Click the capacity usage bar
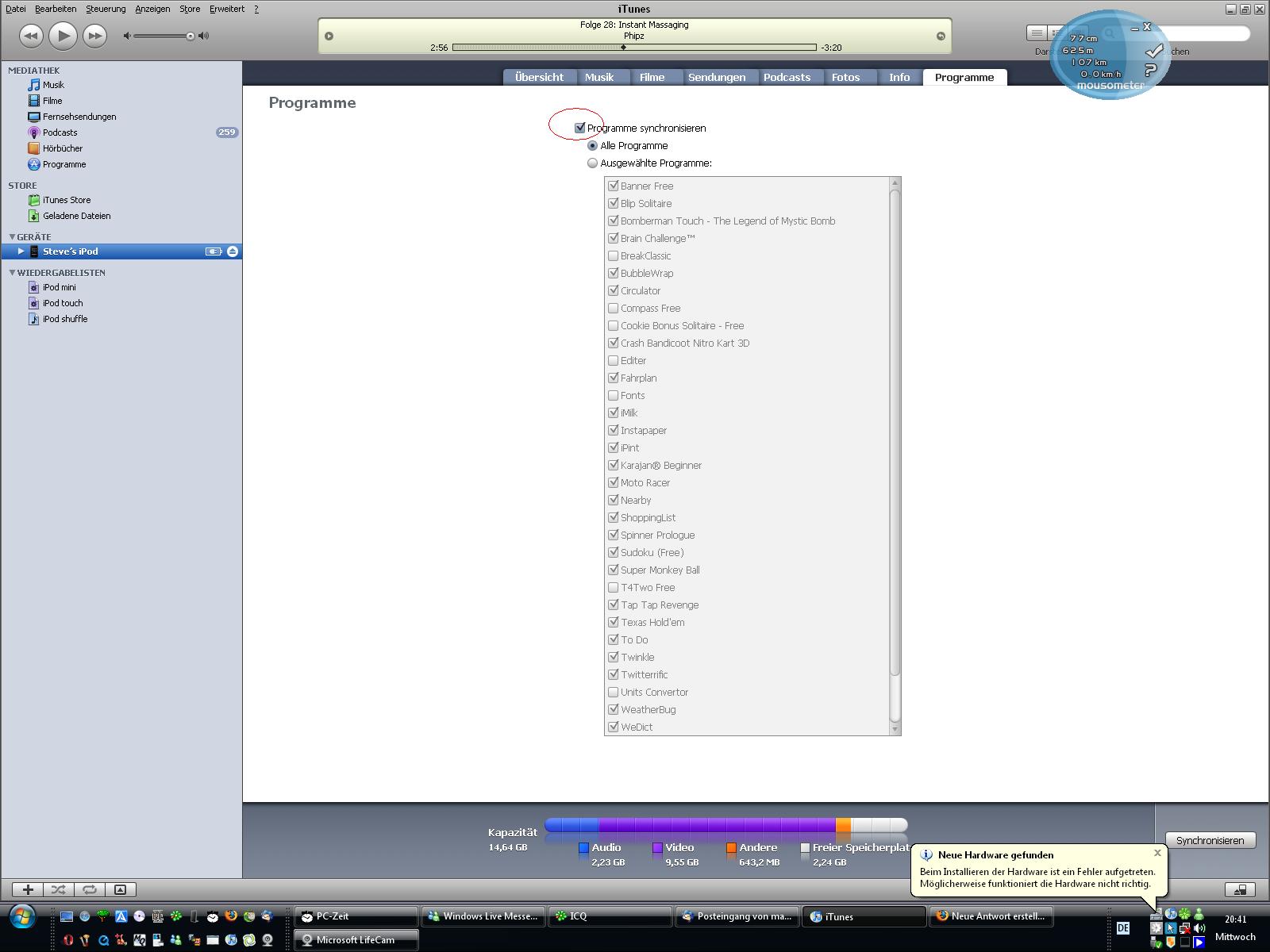This screenshot has height=952, width=1270. tap(725, 826)
